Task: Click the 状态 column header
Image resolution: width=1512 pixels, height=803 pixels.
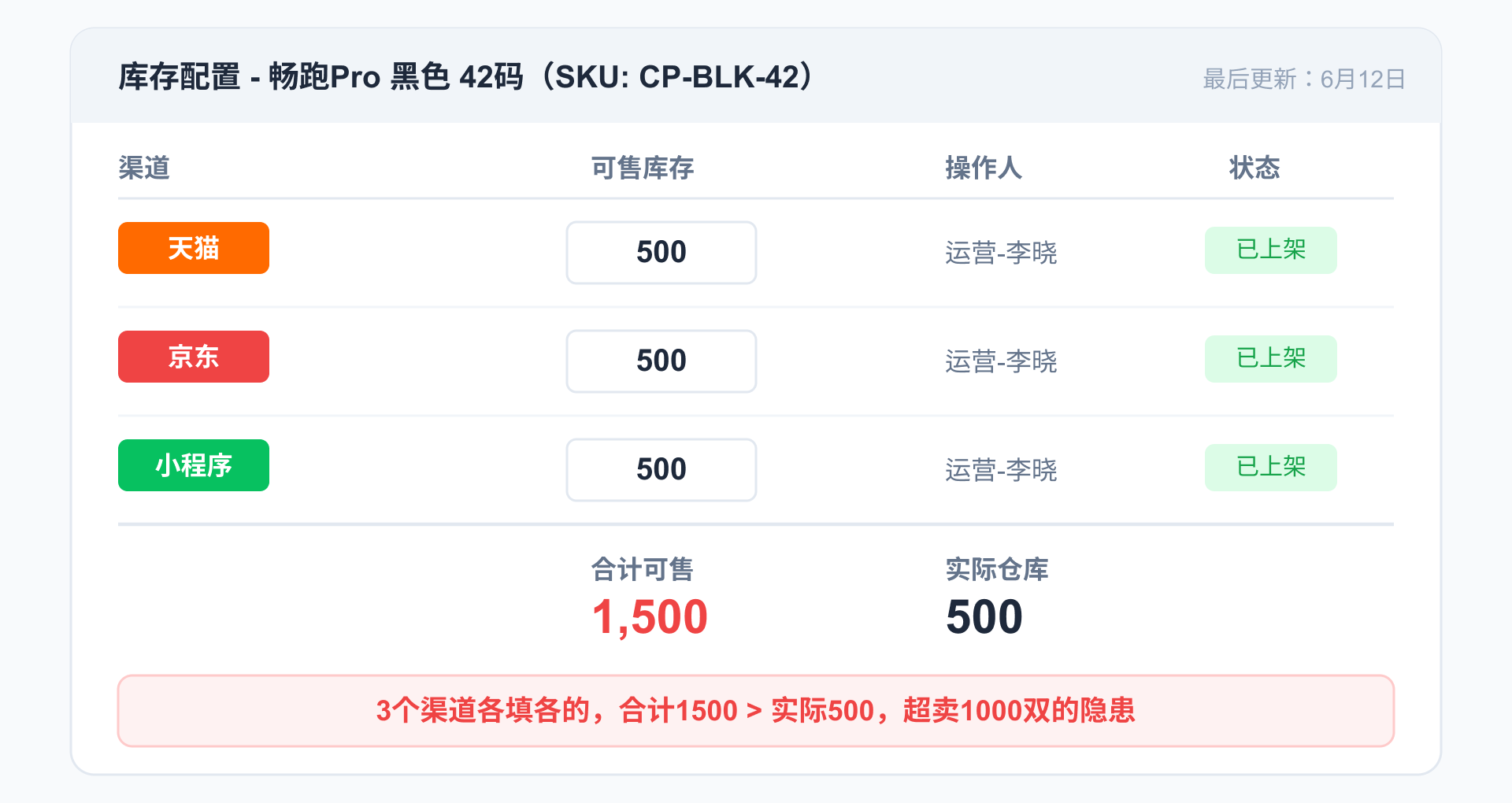Action: click(x=1254, y=168)
